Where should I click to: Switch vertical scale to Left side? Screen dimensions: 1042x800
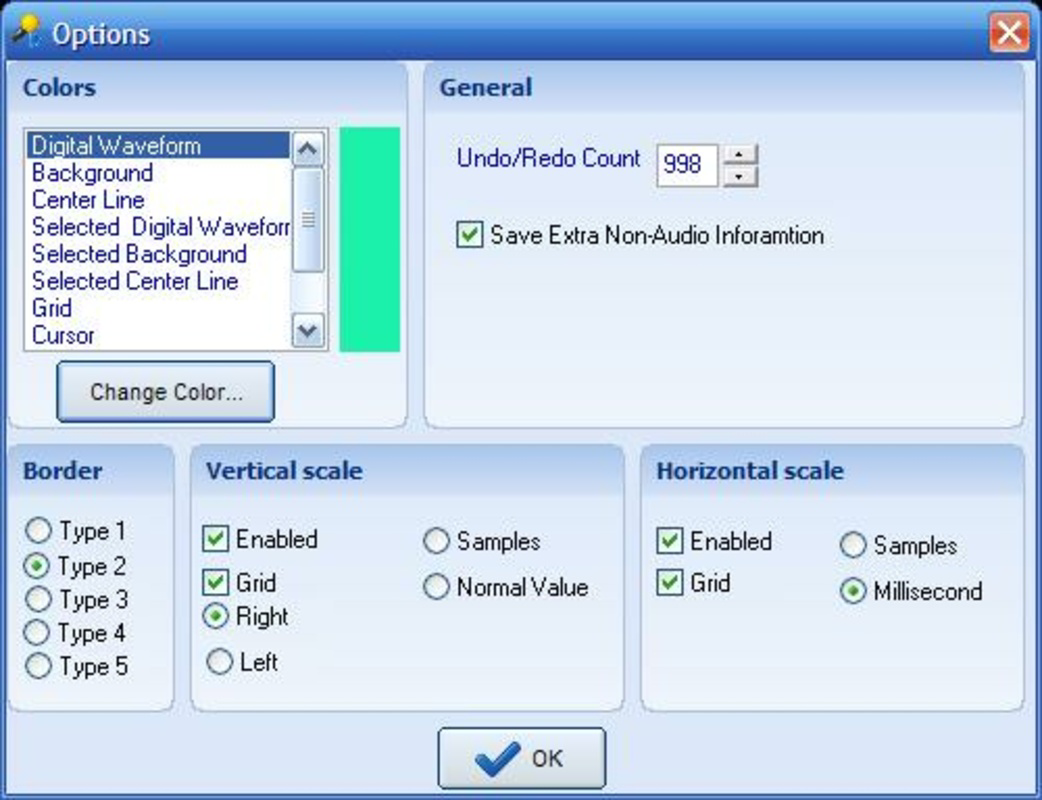coord(218,662)
